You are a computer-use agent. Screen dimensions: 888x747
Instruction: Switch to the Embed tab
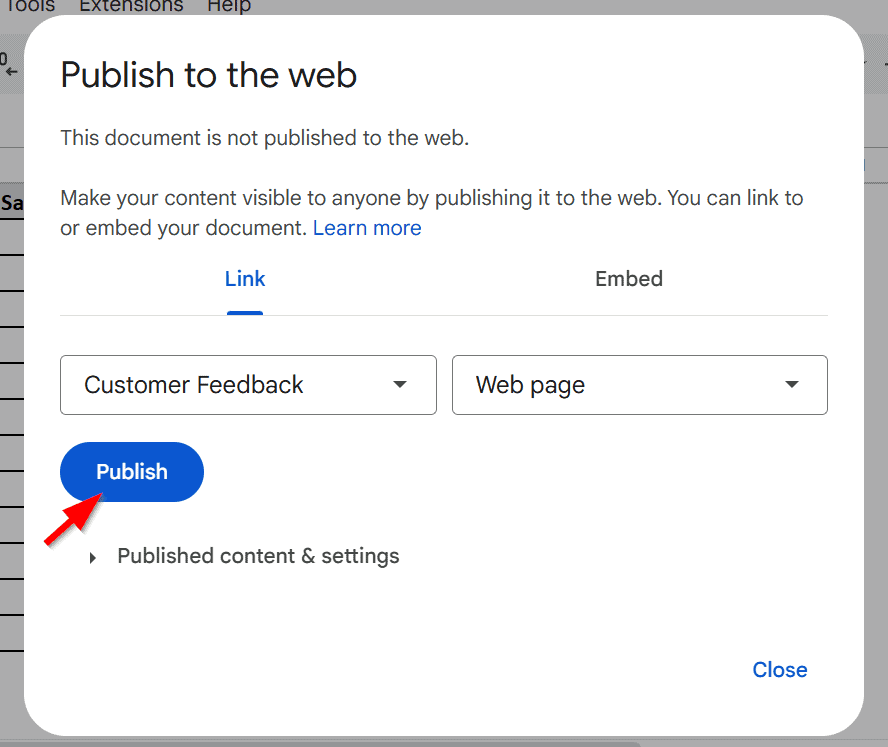629,279
